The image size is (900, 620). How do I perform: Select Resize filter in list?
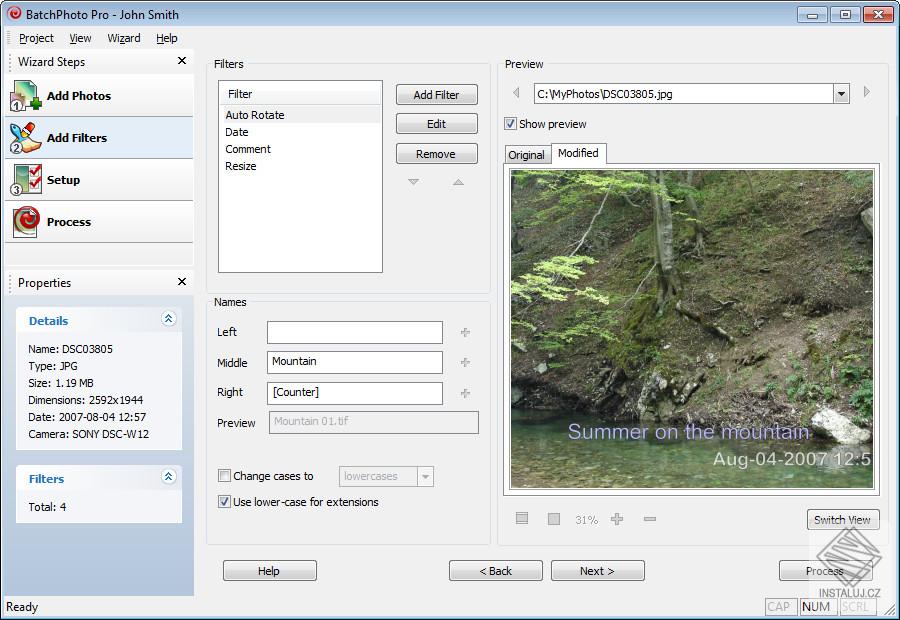pyautogui.click(x=300, y=166)
